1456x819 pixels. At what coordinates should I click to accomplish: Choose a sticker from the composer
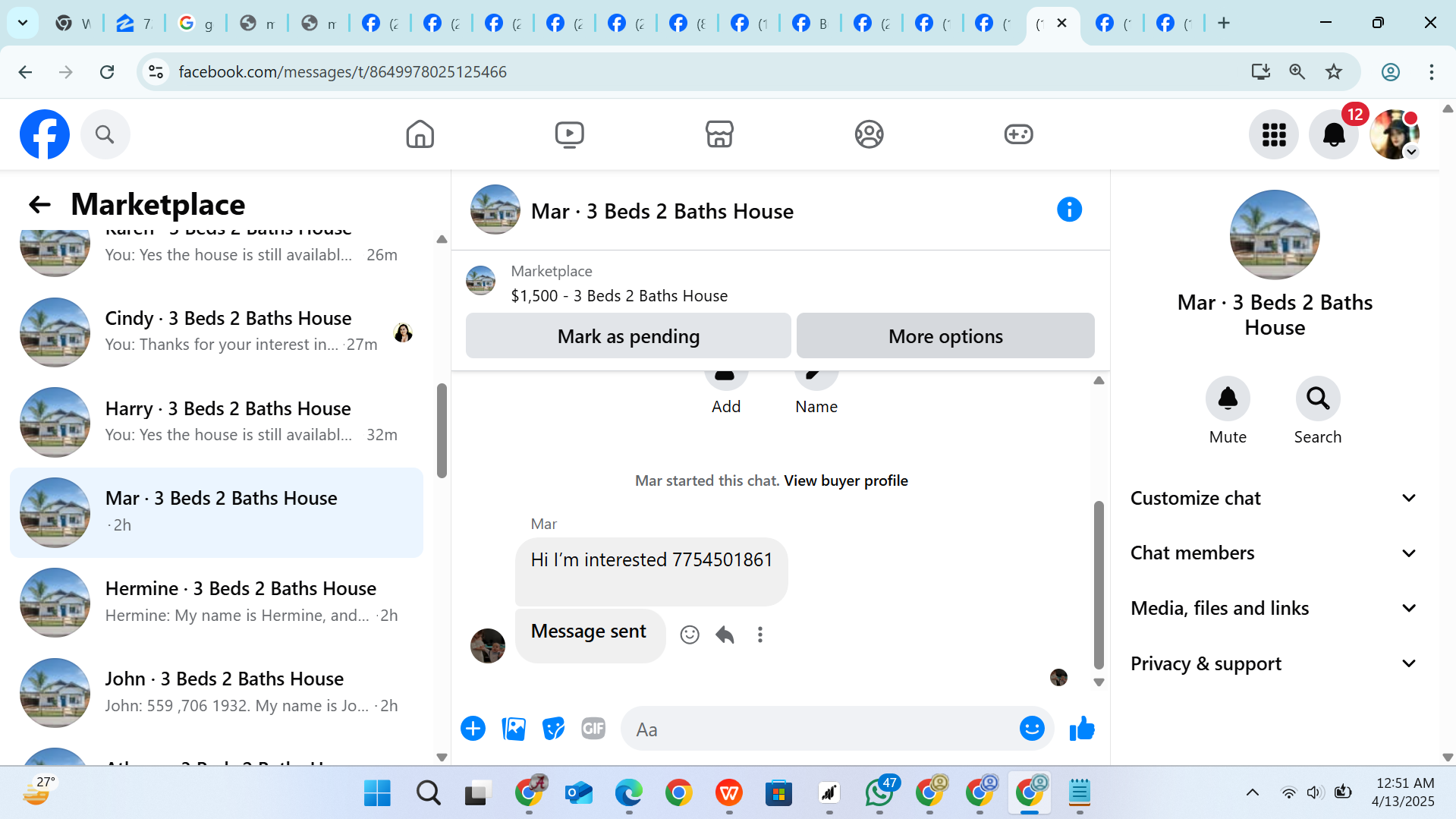(554, 729)
